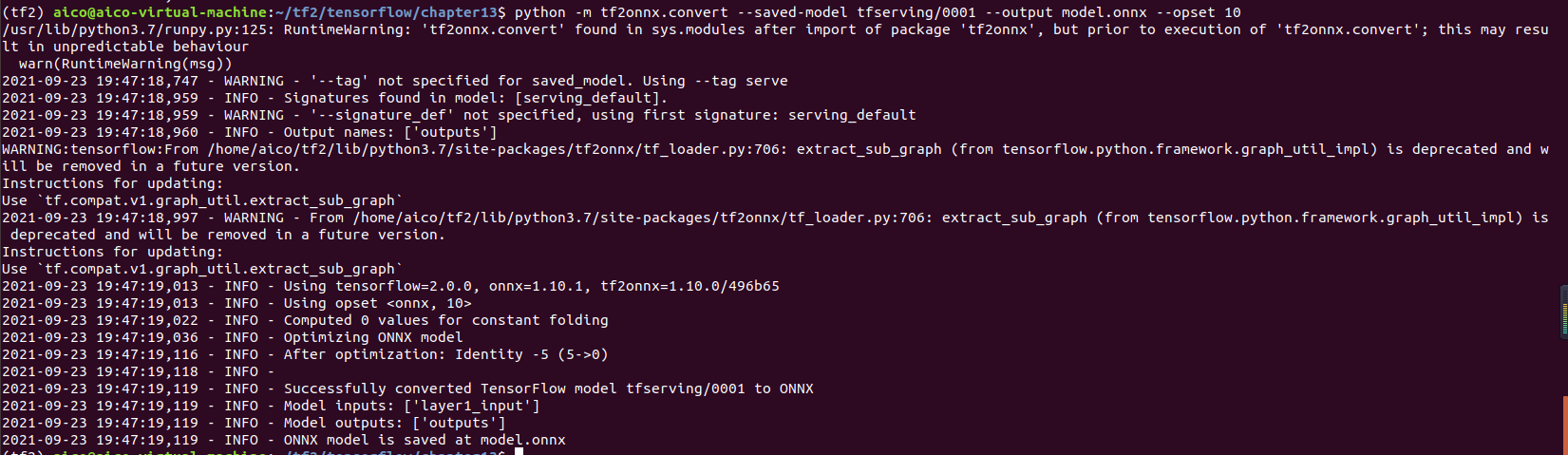1568x455 pixels.
Task: Click the "Output names: ['outputs']" log line
Action: click(389, 132)
